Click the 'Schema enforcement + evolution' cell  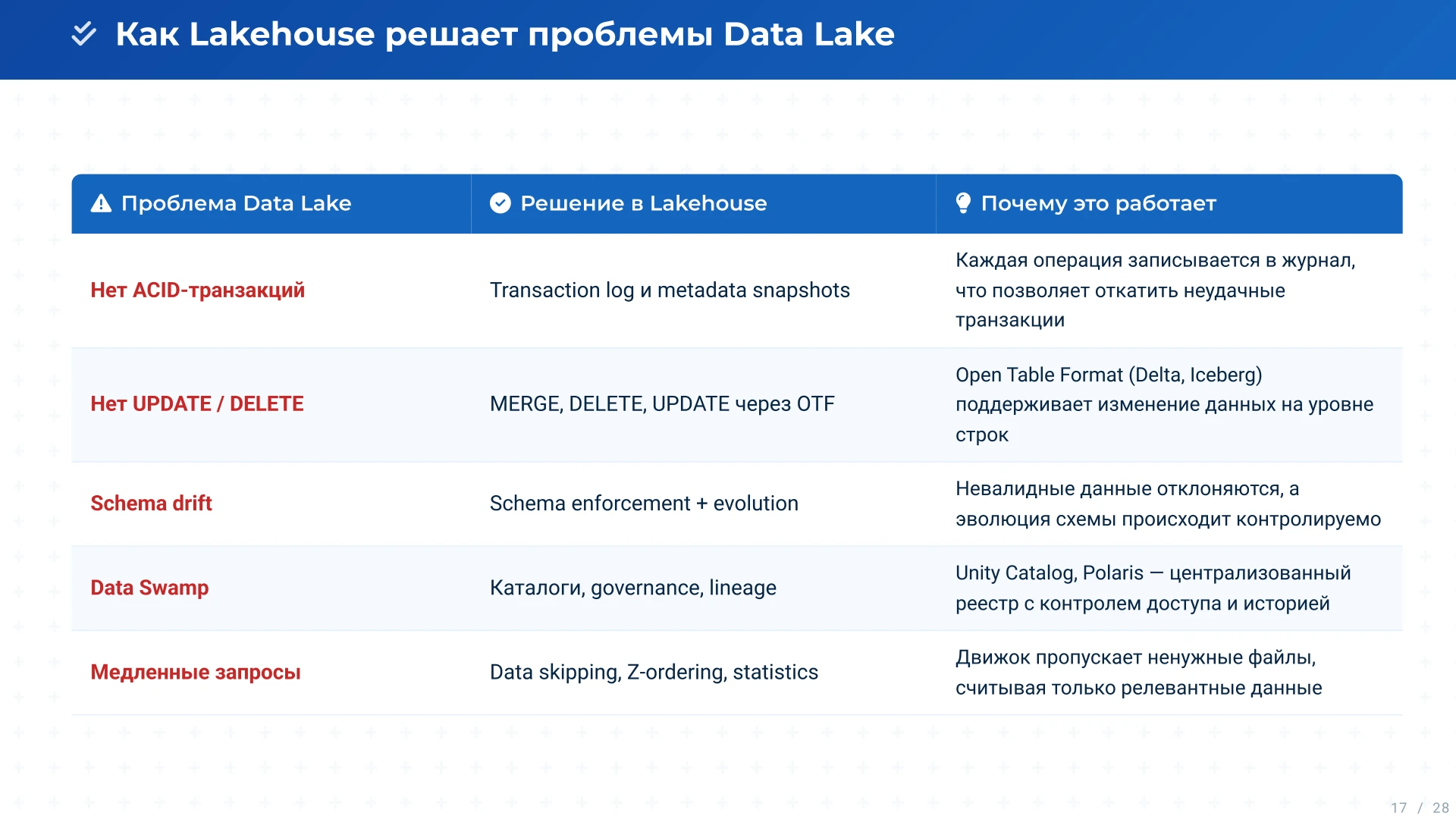[643, 504]
